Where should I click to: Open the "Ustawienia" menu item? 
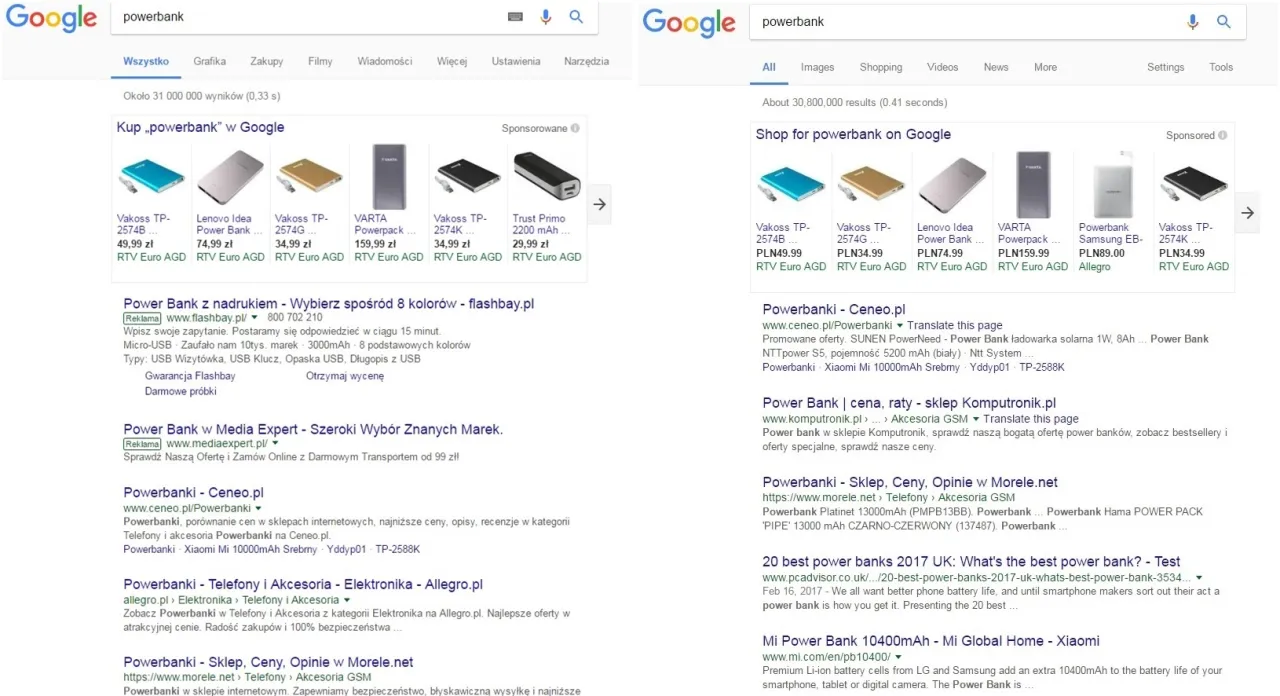pyautogui.click(x=515, y=60)
